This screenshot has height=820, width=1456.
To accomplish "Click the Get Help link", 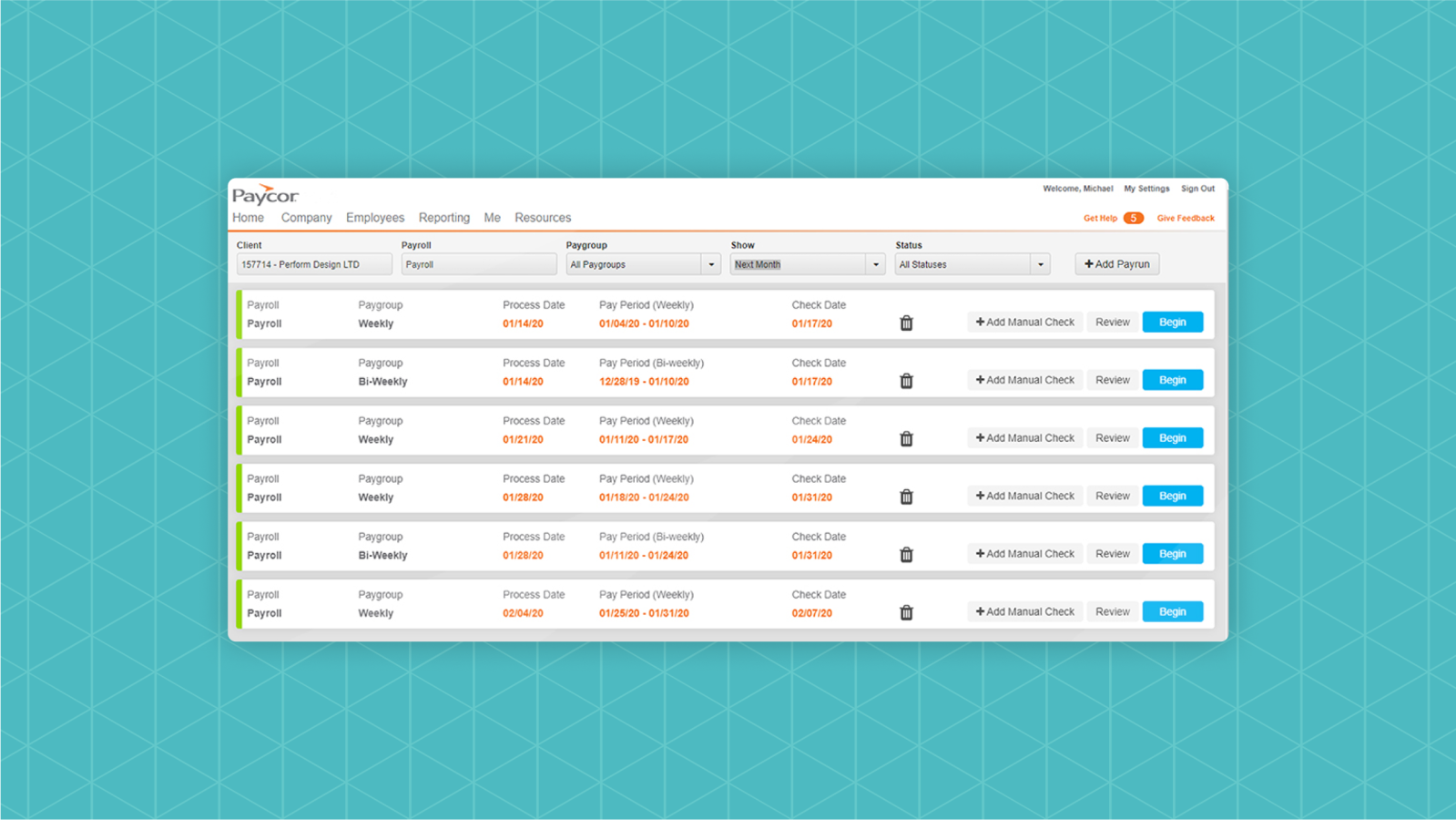I will [1100, 219].
